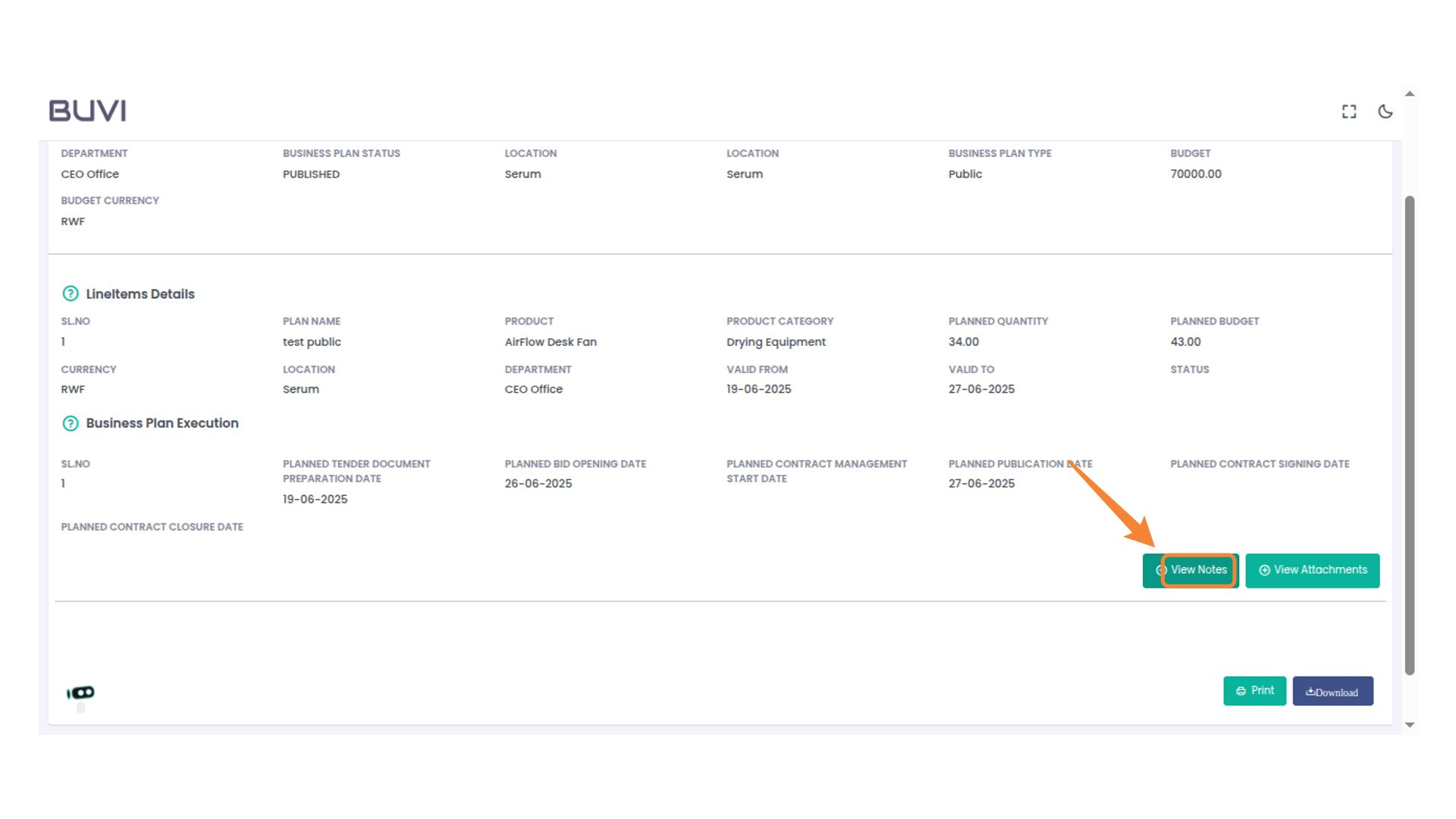
Task: Click the download arrow icon on Download button
Action: (x=1310, y=691)
